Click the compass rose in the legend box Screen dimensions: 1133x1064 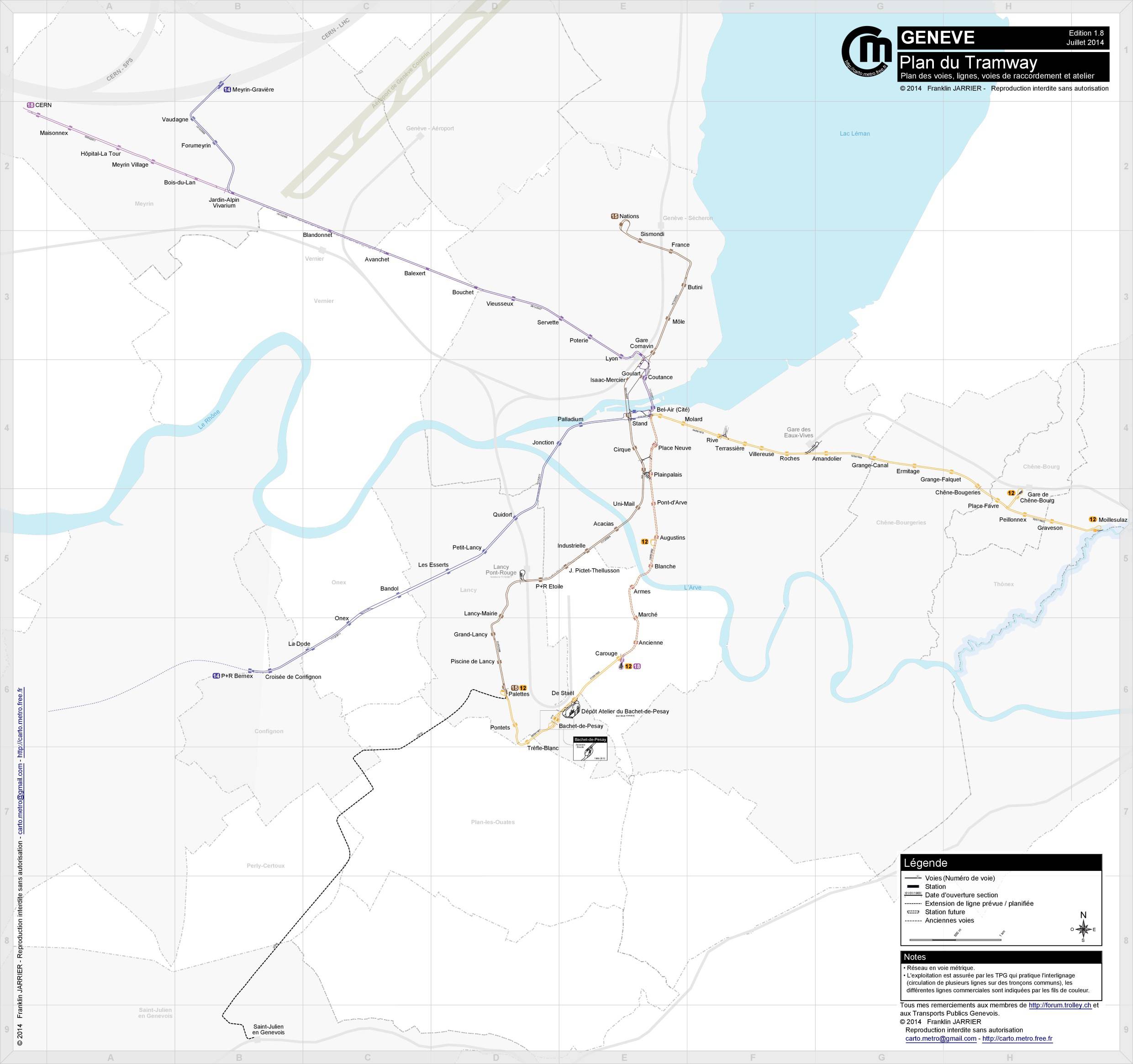1084,929
